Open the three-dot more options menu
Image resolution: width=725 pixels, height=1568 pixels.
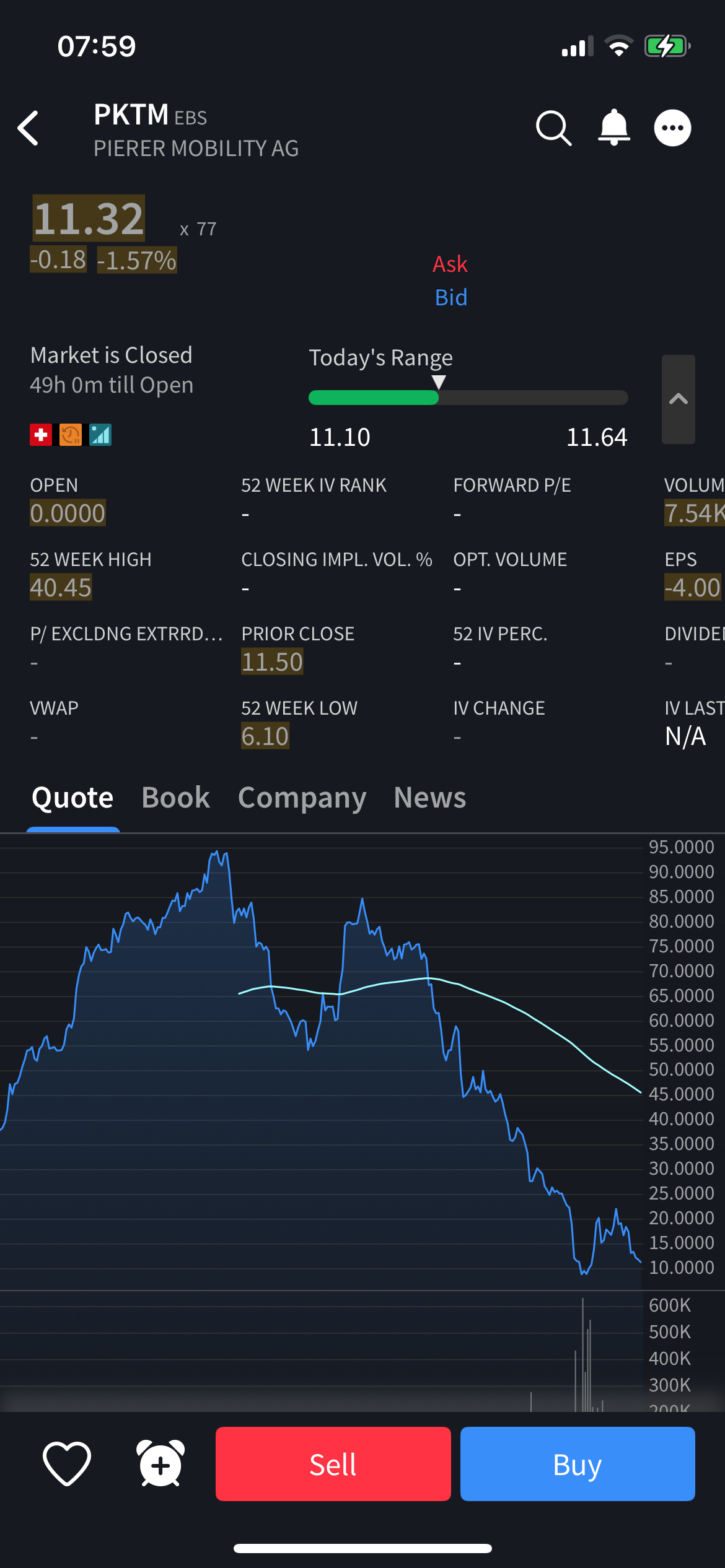[672, 128]
